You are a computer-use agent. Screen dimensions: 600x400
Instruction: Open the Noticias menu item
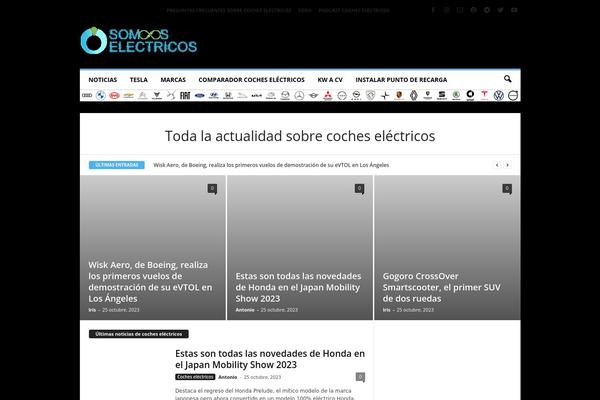coord(103,80)
